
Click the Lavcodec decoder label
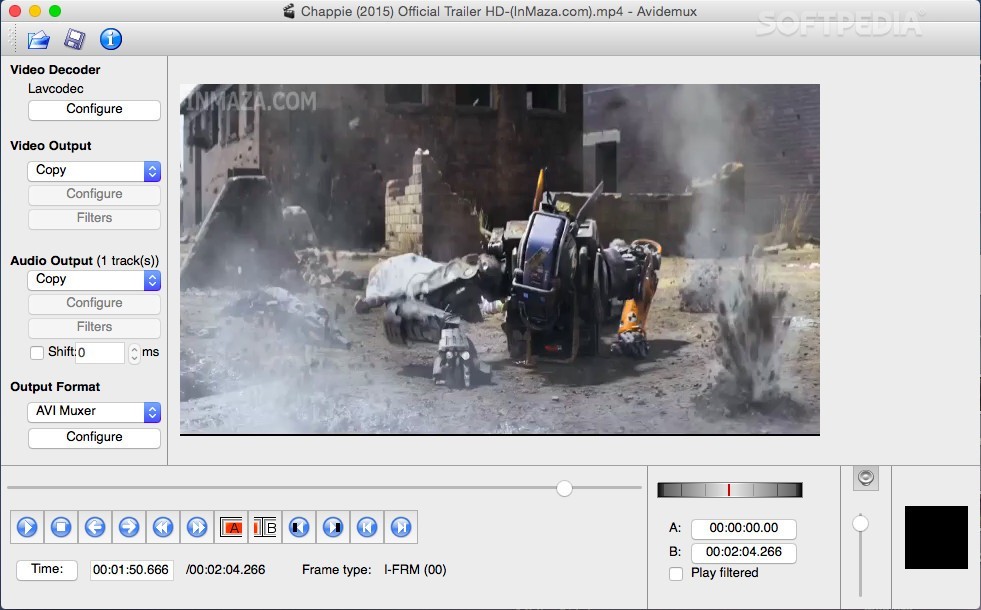point(56,89)
